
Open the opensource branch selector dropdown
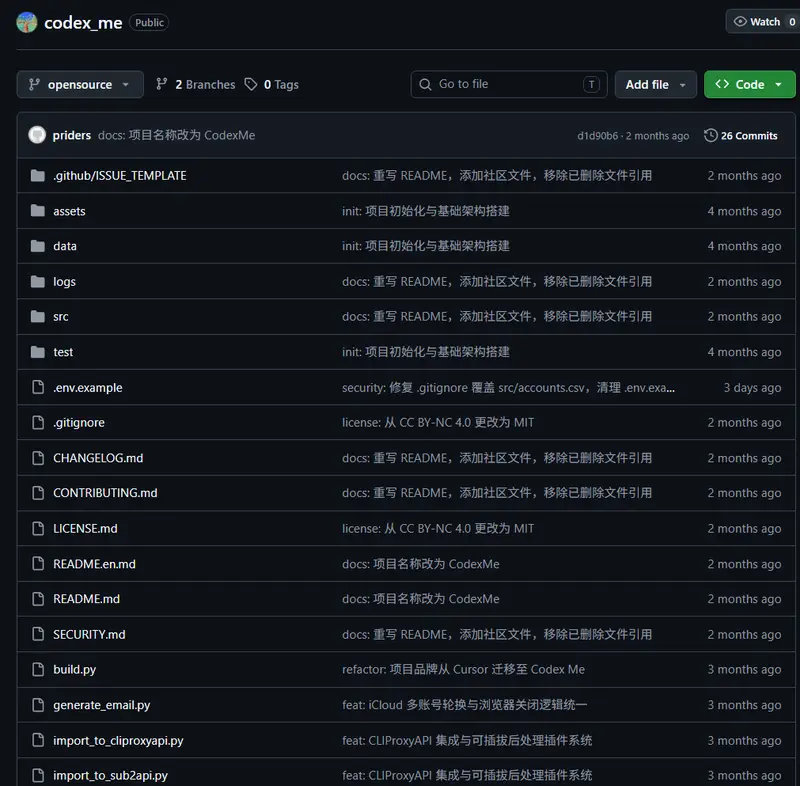80,84
